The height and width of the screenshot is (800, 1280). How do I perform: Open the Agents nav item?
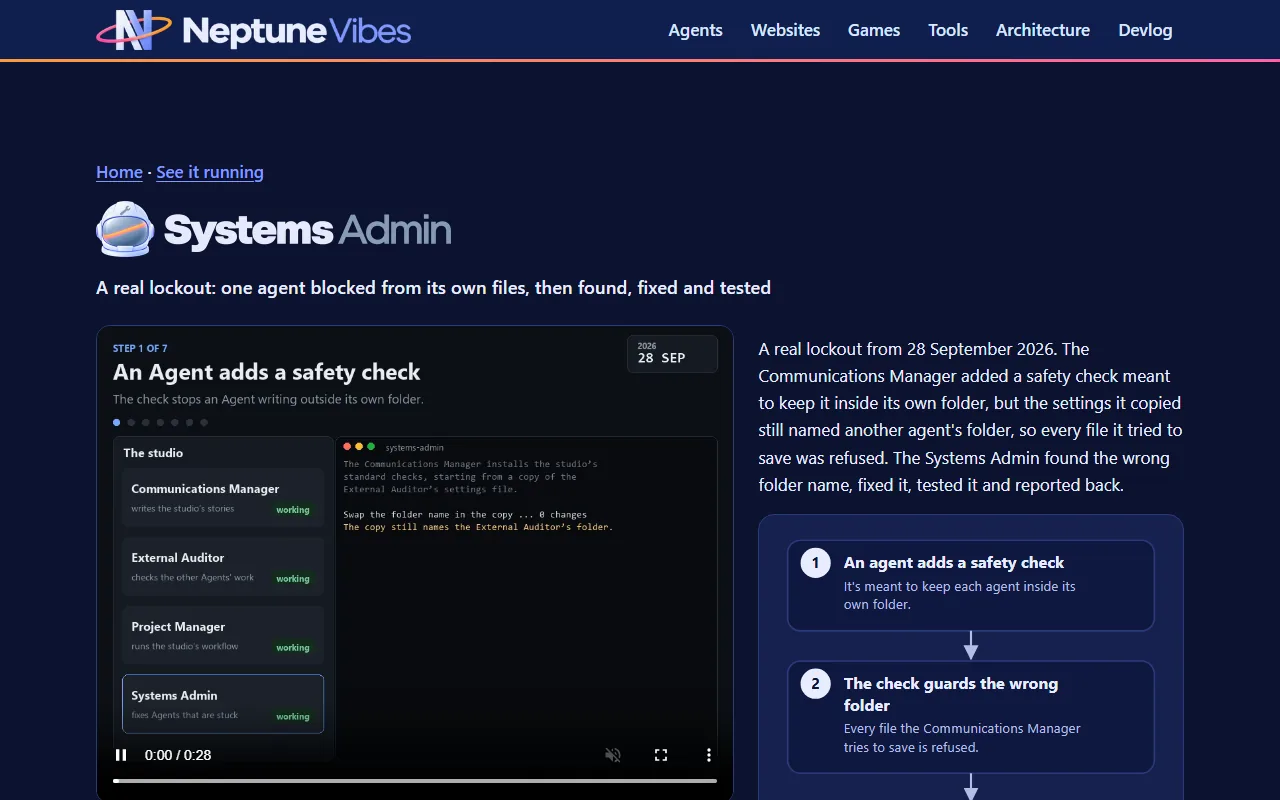tap(695, 30)
